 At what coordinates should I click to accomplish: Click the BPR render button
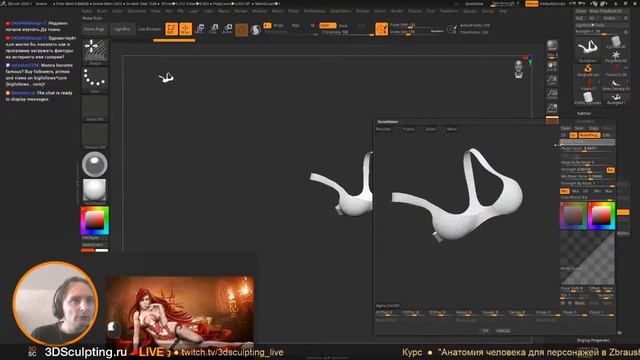pyautogui.click(x=552, y=45)
